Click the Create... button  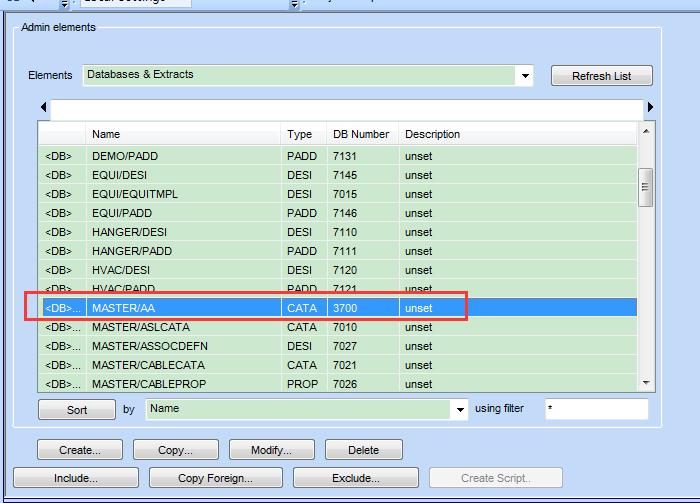(78, 450)
